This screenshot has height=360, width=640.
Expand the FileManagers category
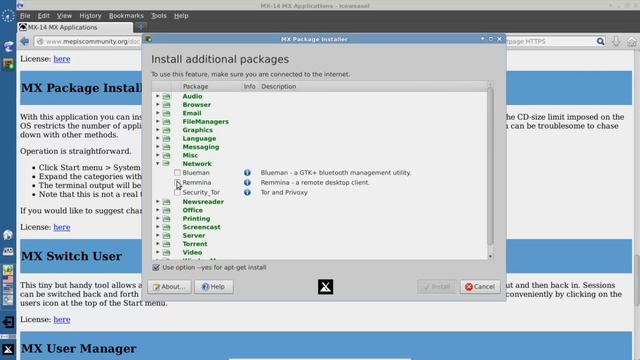[158, 121]
